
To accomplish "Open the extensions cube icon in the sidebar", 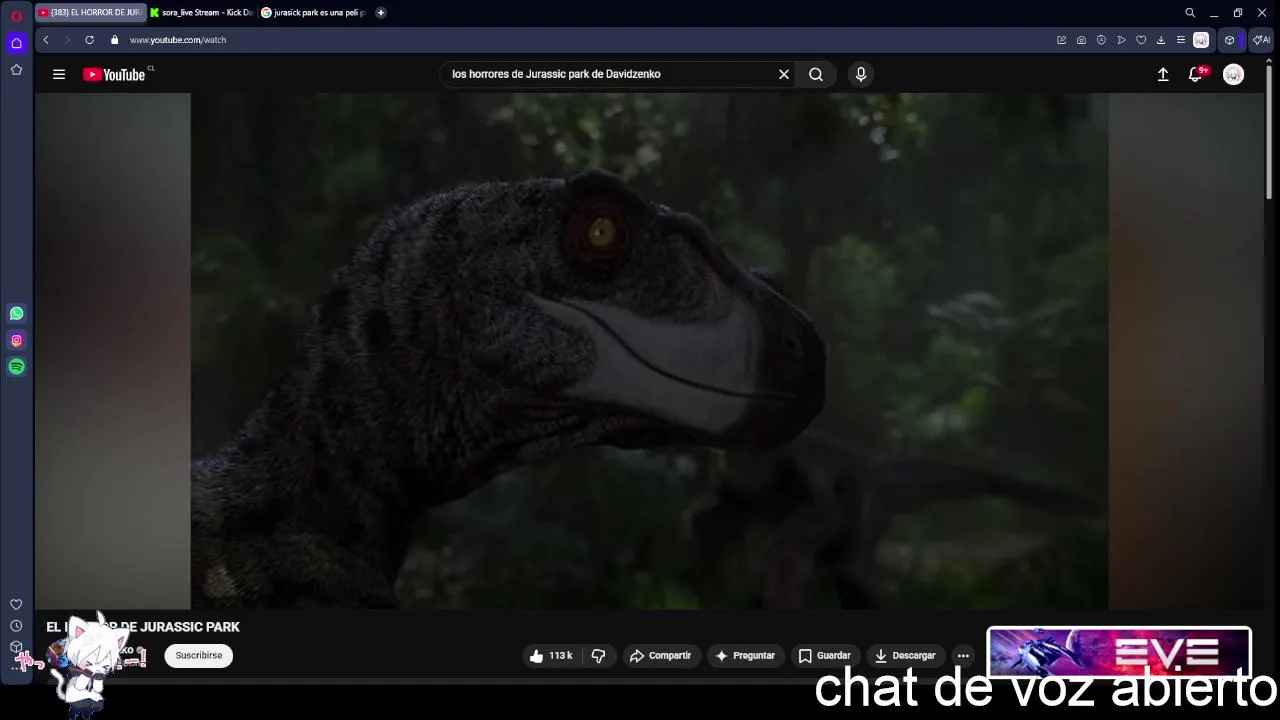I will point(16,647).
